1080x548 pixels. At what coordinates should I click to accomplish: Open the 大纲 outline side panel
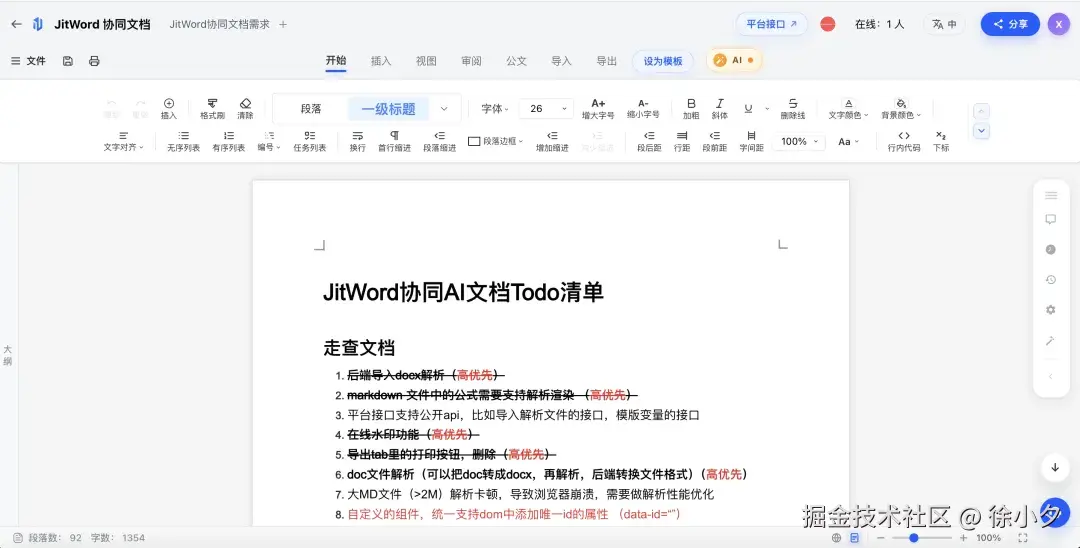(8, 355)
